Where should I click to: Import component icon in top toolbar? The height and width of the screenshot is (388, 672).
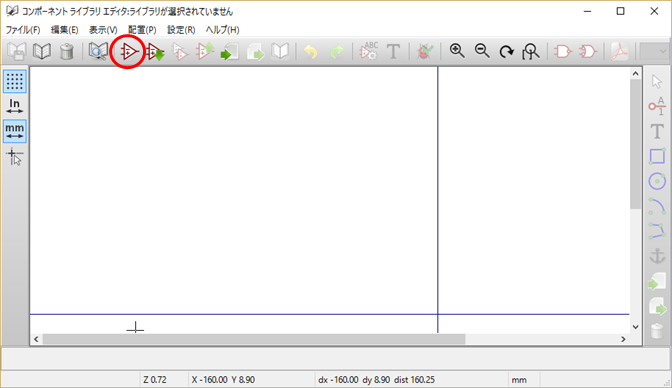[230, 52]
